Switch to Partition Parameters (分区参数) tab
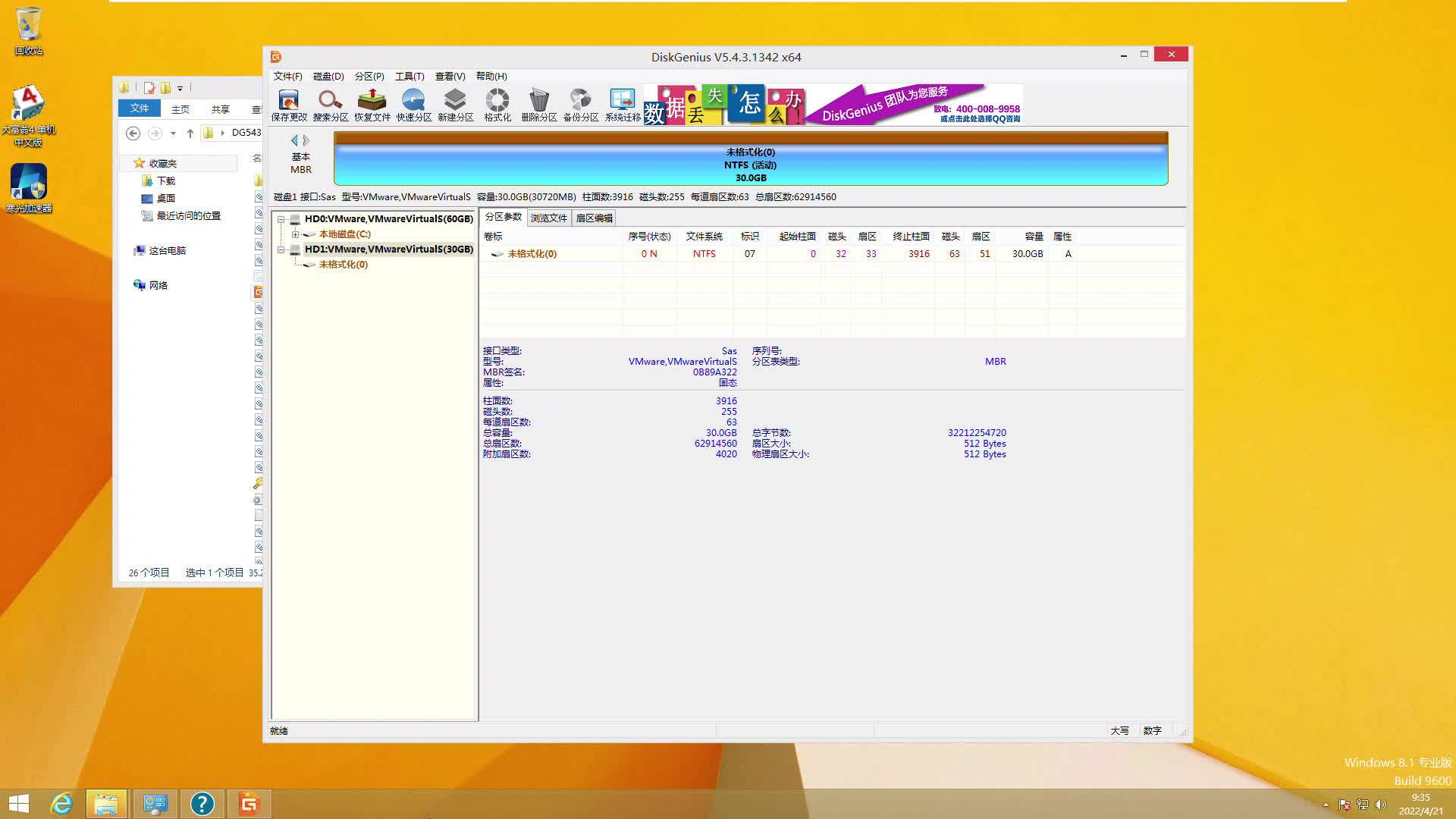The height and width of the screenshot is (819, 1456). (x=504, y=217)
